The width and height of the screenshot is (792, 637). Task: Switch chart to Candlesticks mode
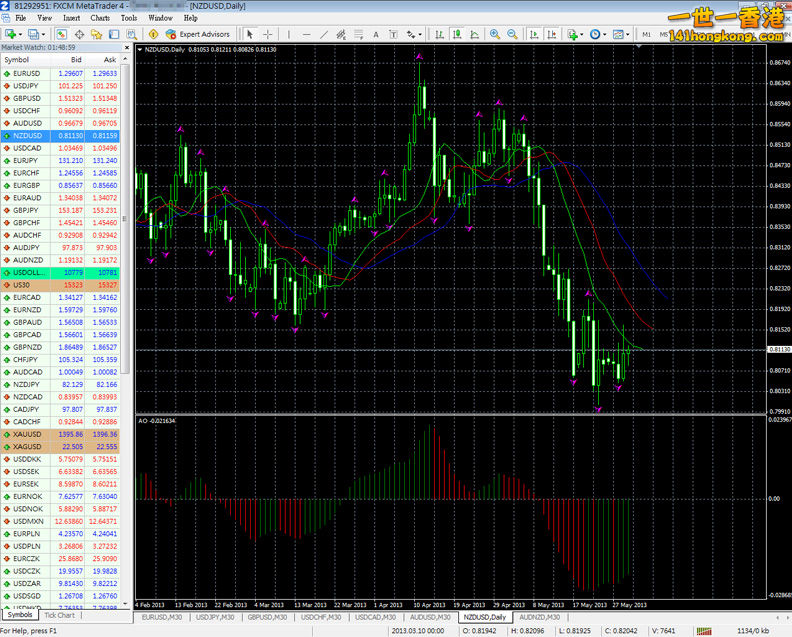pyautogui.click(x=457, y=34)
